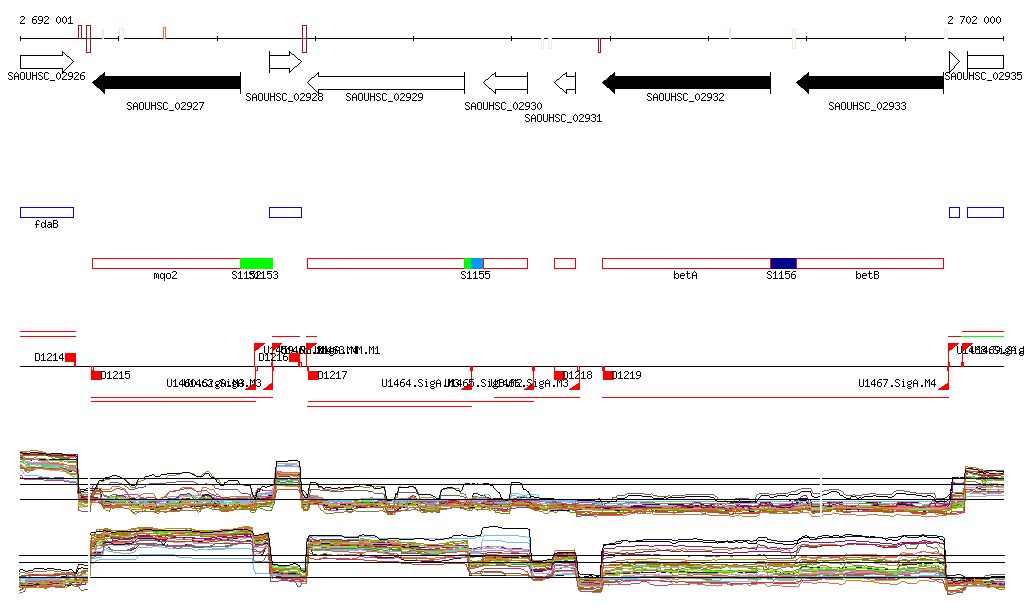The height and width of the screenshot is (611, 1024).
Task: Select the red D1216 marker square
Action: pos(295,358)
